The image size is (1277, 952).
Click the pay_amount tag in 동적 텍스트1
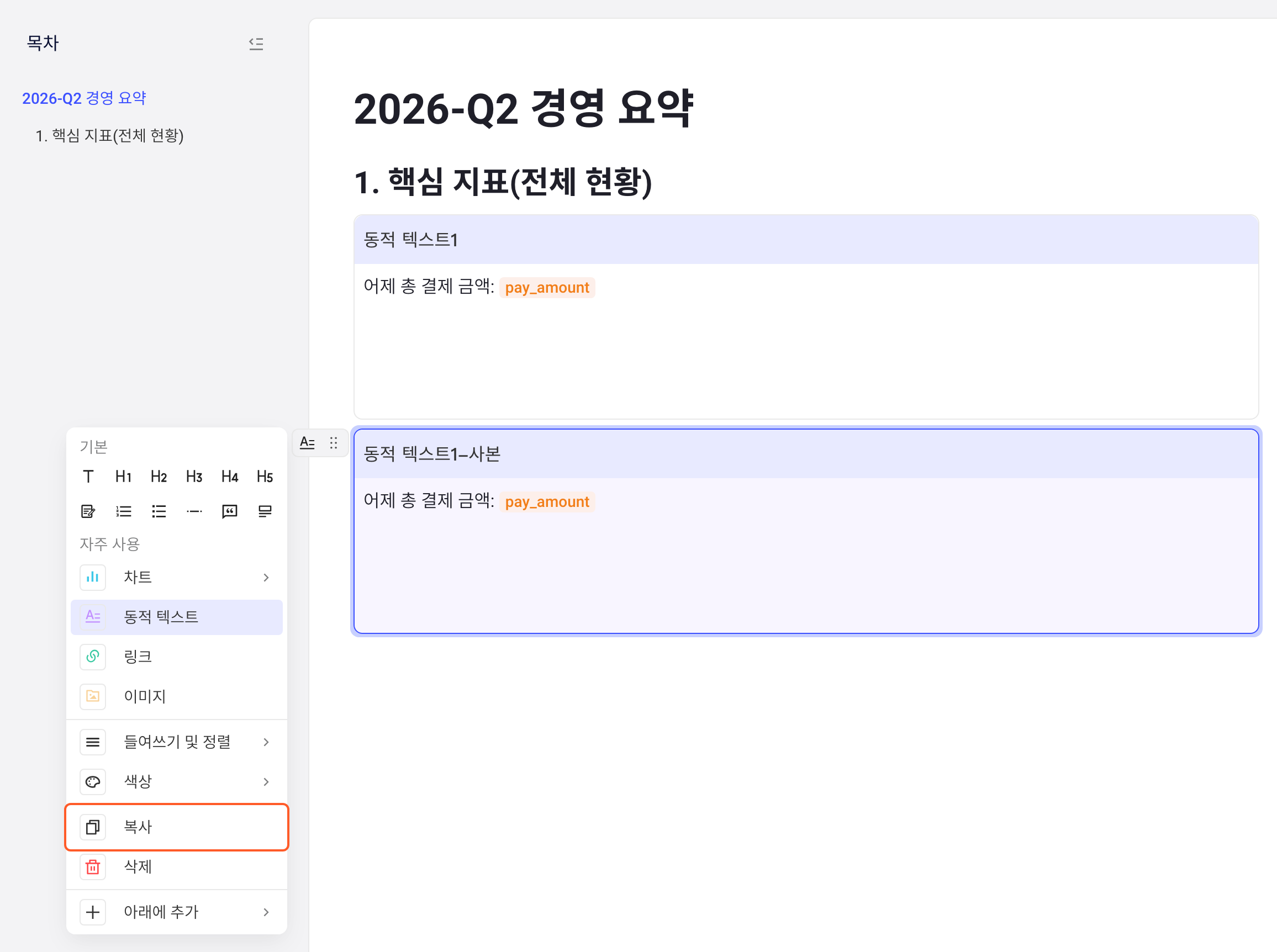click(547, 288)
